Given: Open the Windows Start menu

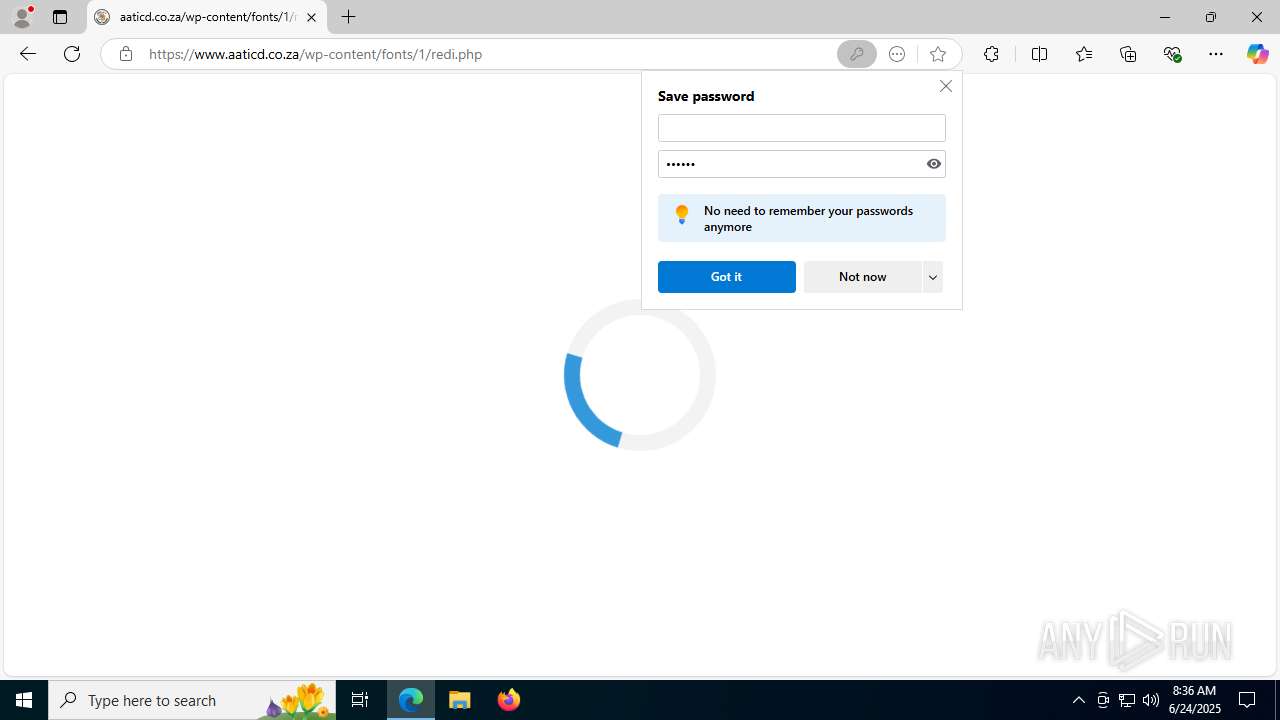Looking at the screenshot, I should point(24,700).
